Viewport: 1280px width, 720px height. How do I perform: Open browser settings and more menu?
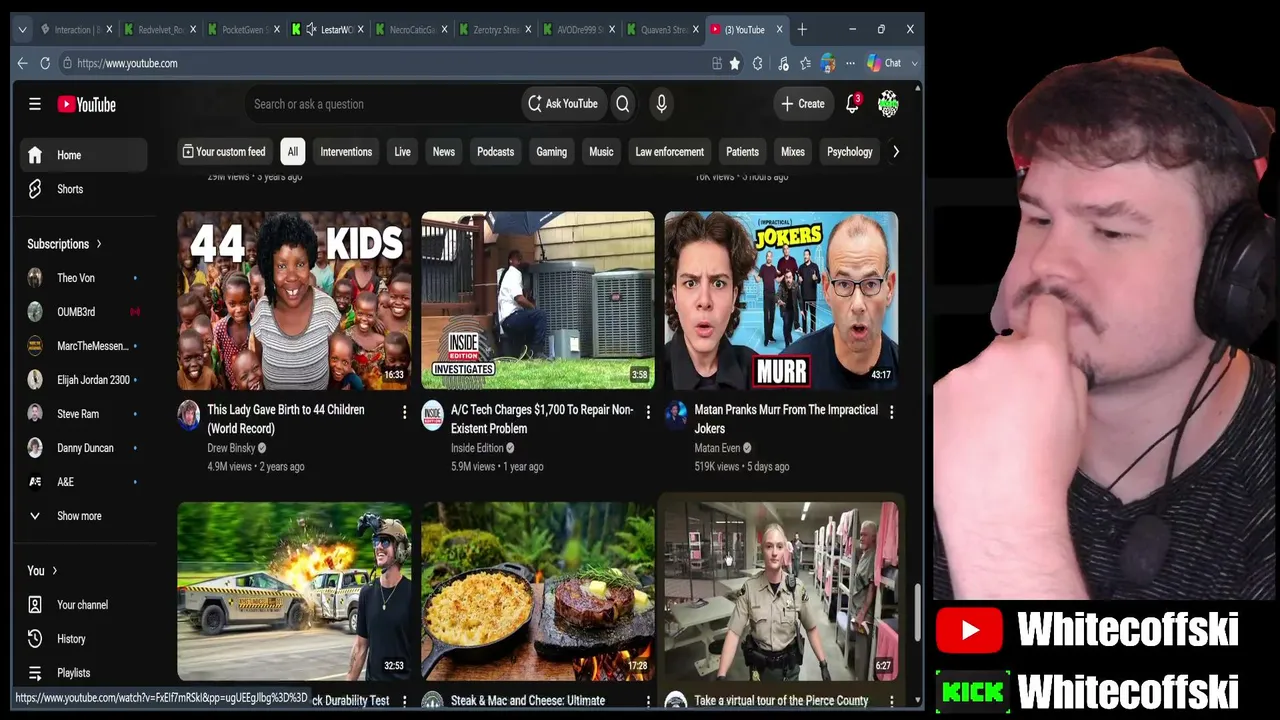850,63
